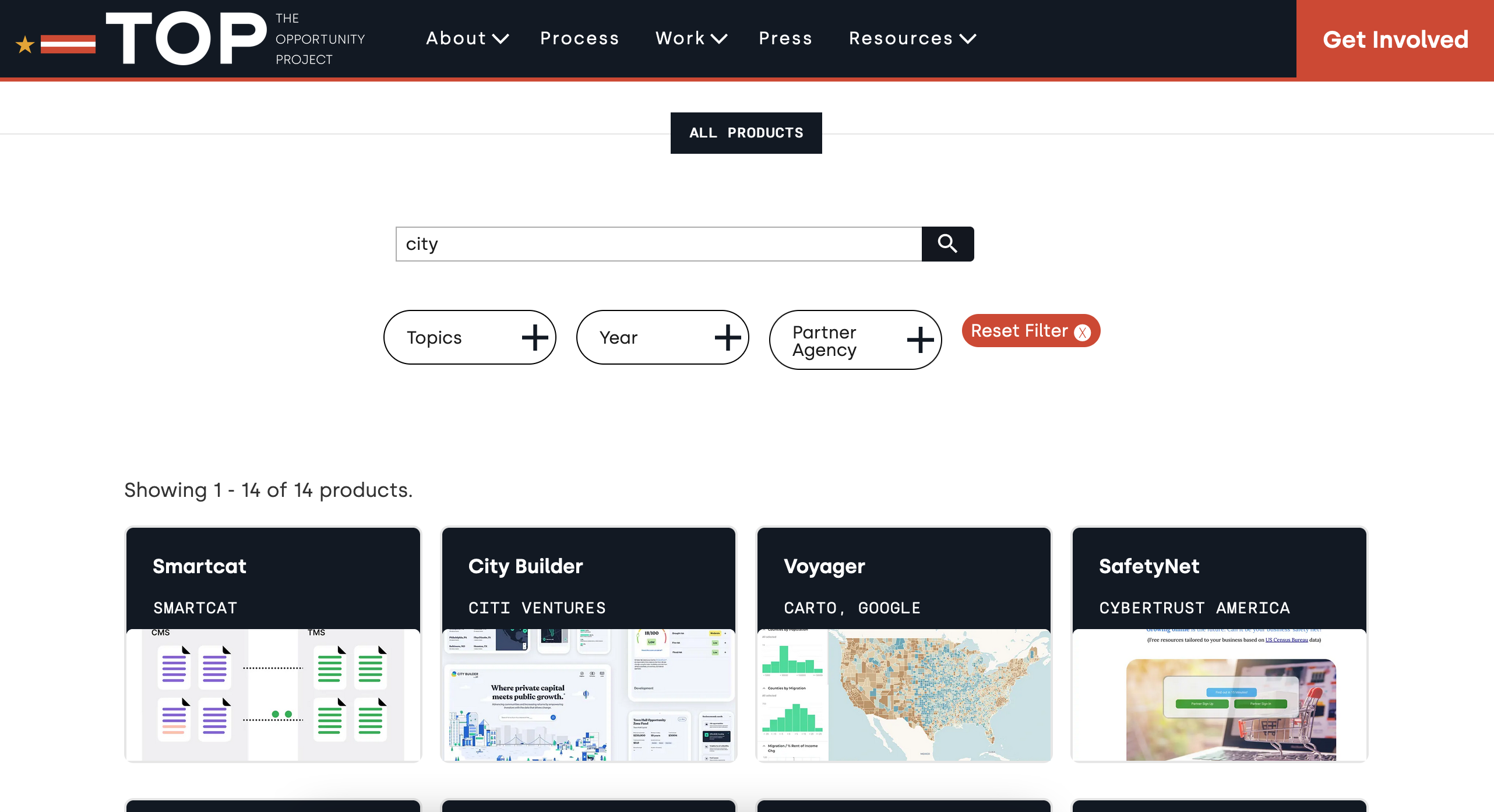Click the Get Involved button
This screenshot has height=812, width=1494.
(x=1395, y=40)
